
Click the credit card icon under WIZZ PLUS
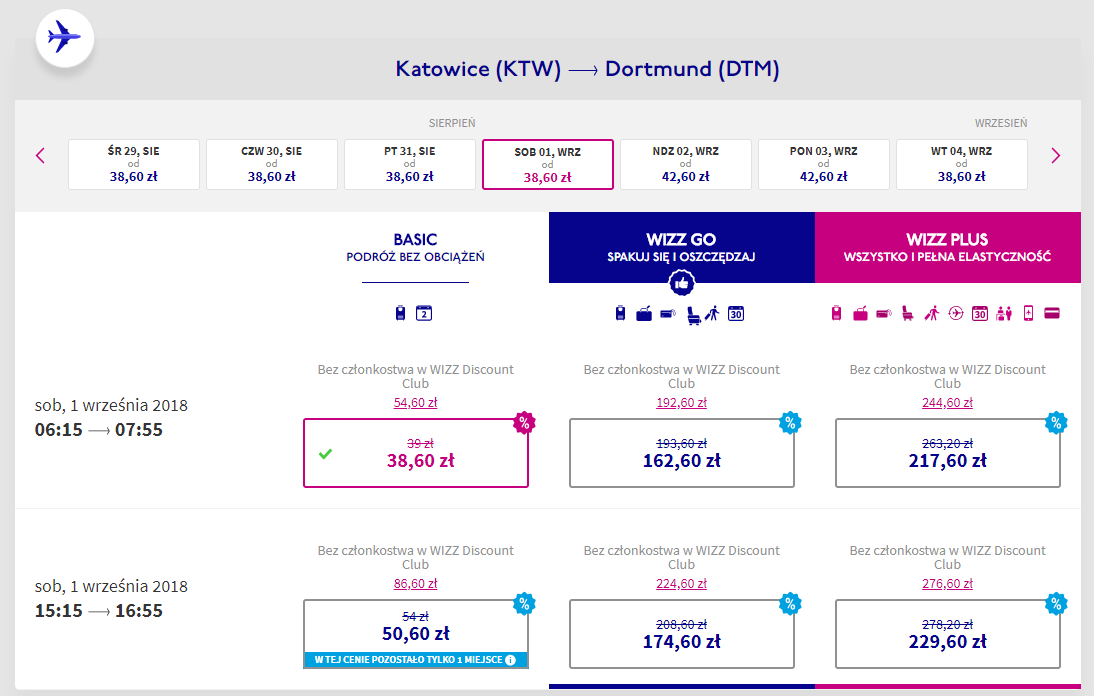pyautogui.click(x=1051, y=313)
